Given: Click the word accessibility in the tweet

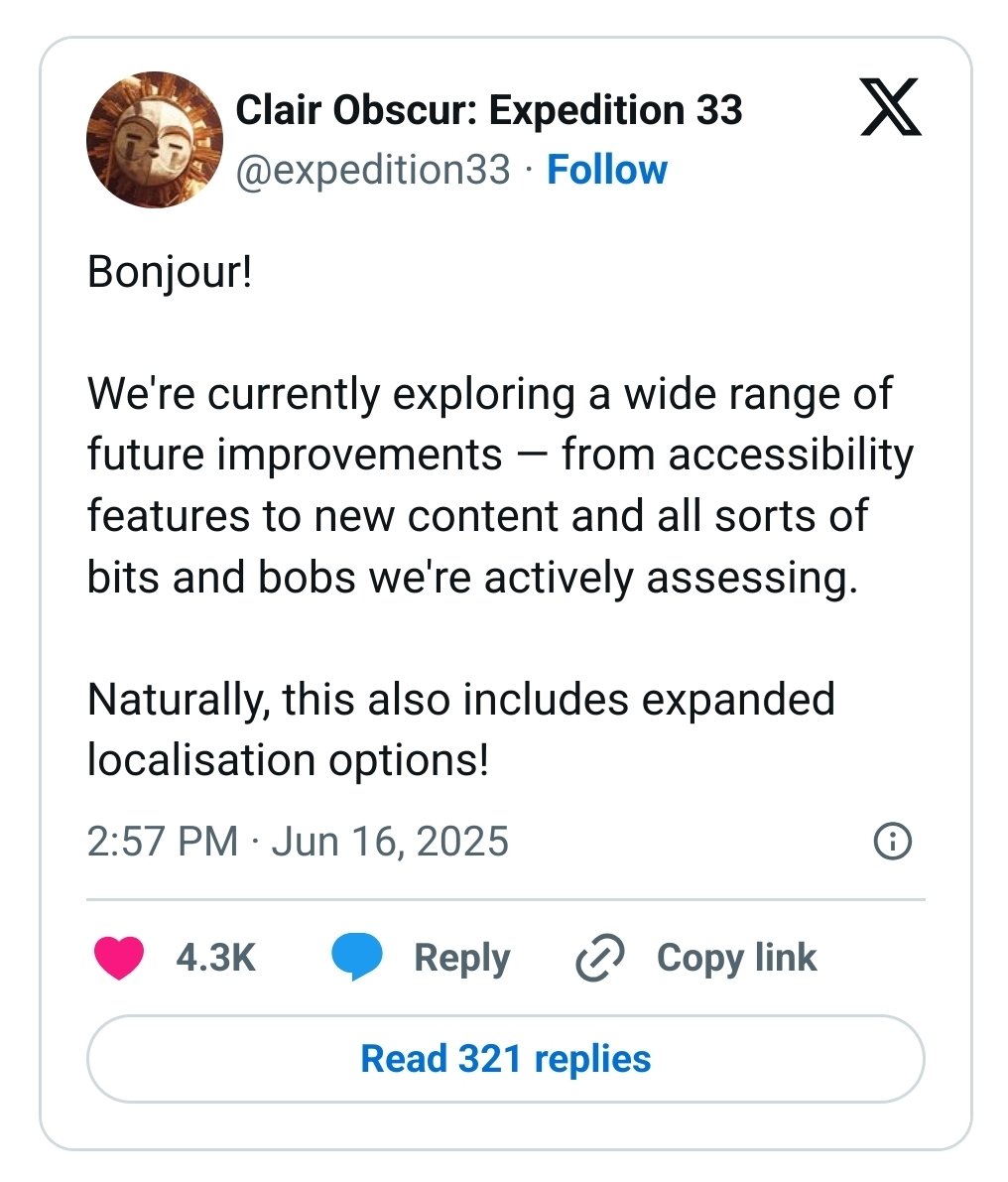Looking at the screenshot, I should [x=791, y=456].
